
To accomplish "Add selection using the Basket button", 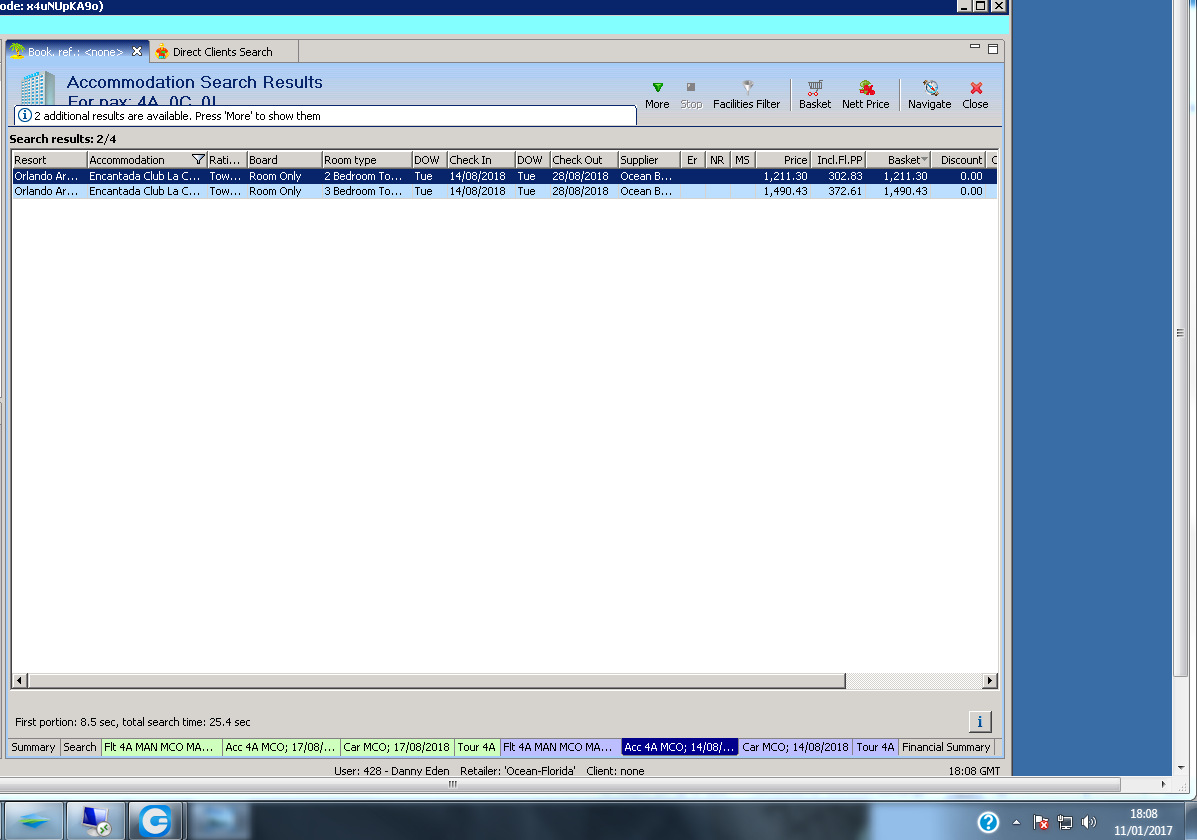I will 815,95.
